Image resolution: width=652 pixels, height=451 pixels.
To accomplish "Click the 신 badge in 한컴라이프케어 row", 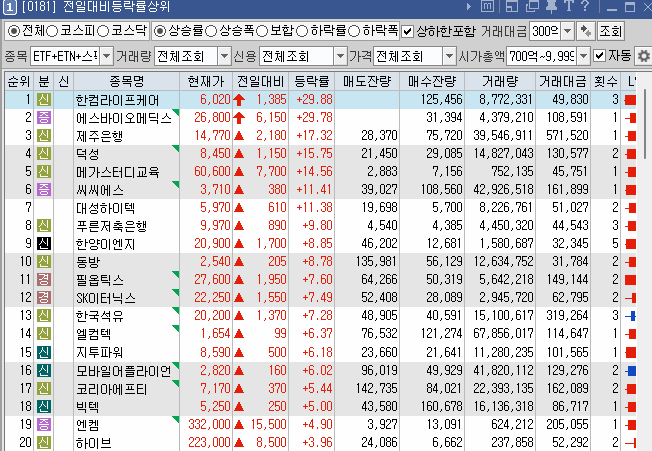I will pyautogui.click(x=44, y=99).
